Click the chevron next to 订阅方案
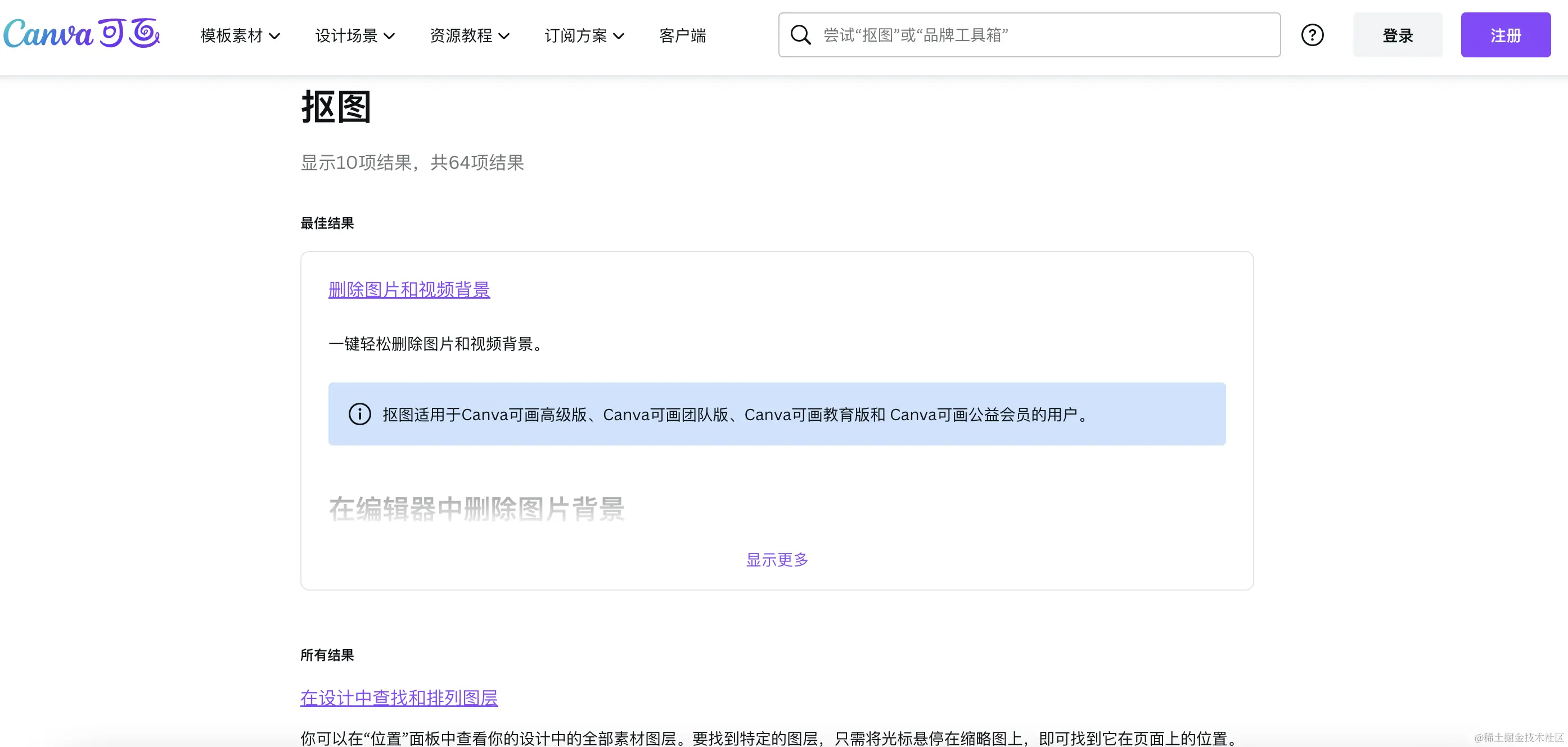1568x747 pixels. pos(619,37)
